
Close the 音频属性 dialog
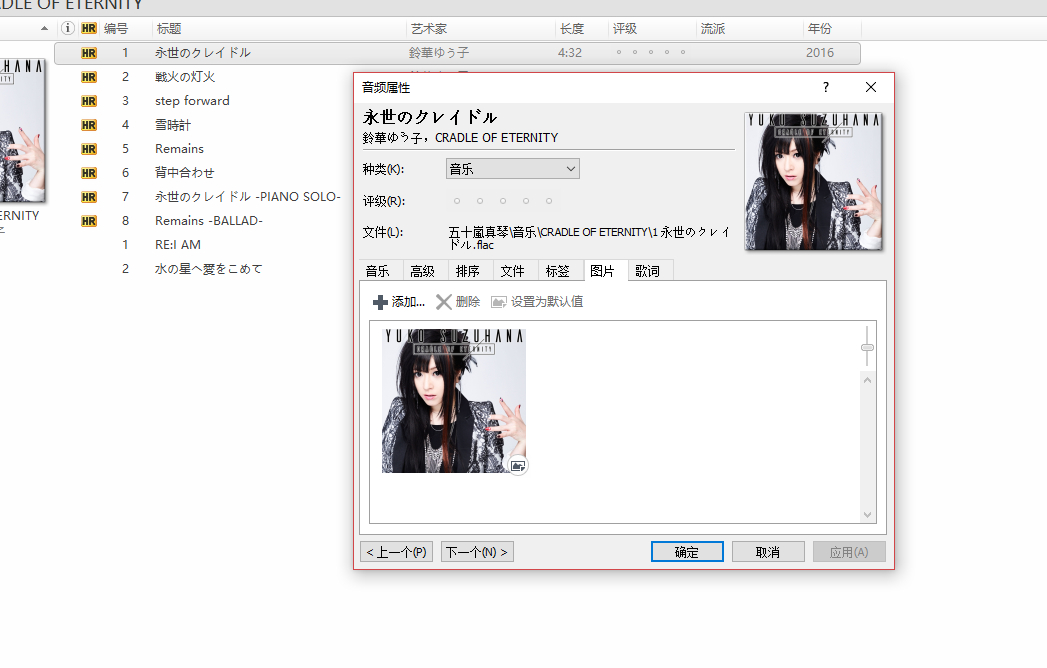pyautogui.click(x=871, y=87)
